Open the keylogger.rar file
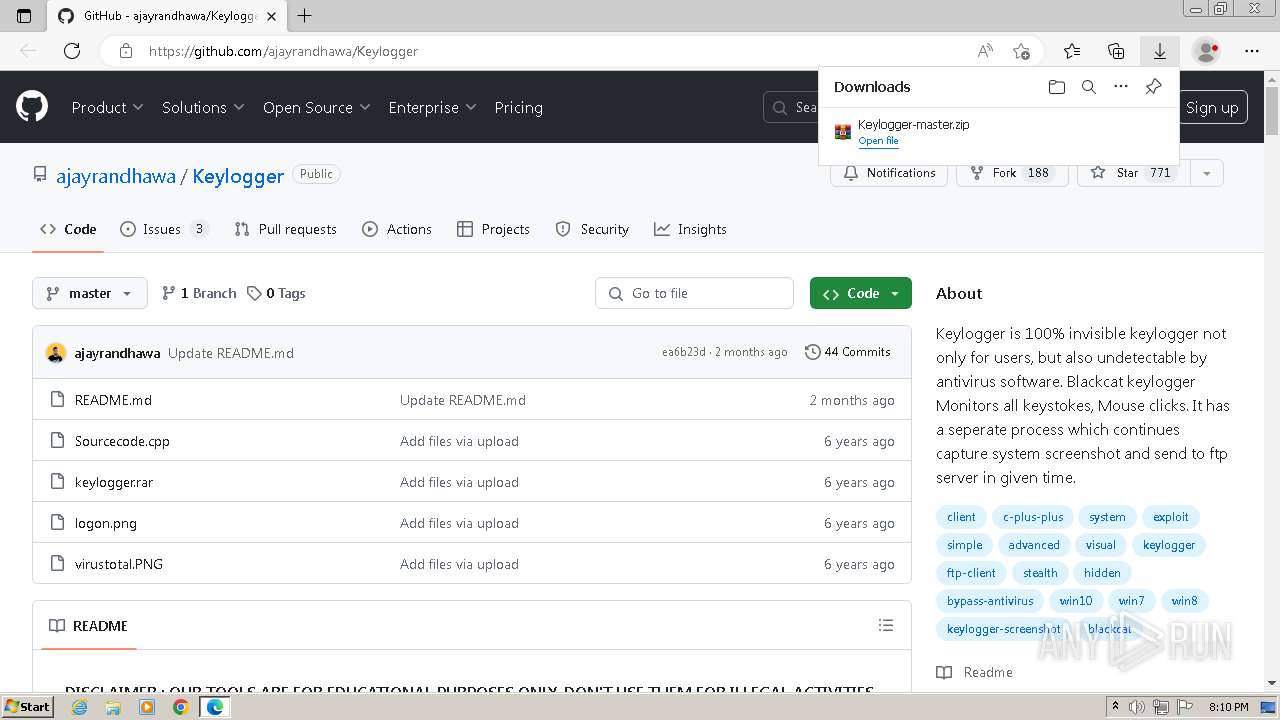 click(114, 482)
